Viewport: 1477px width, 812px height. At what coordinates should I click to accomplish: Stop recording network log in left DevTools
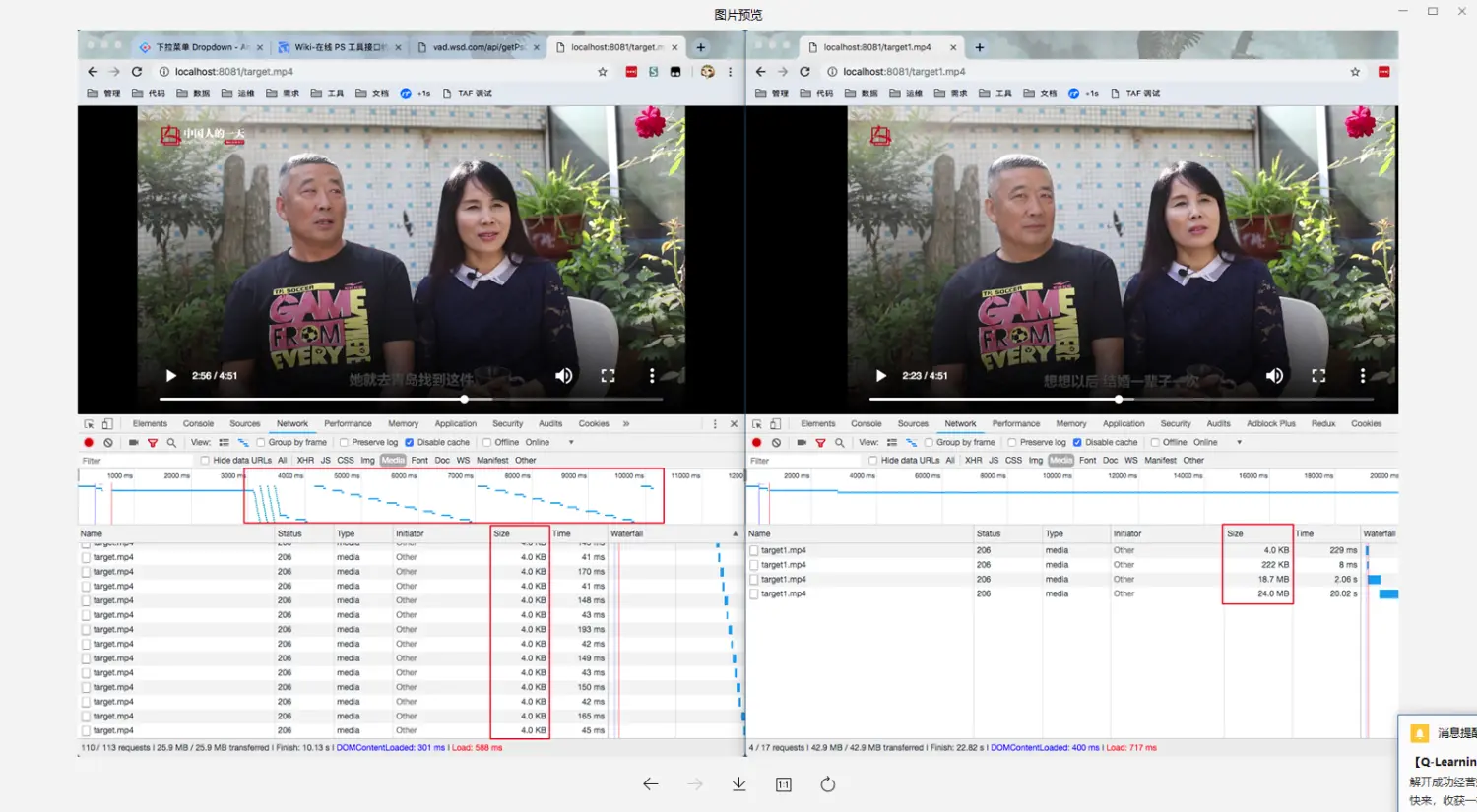(x=89, y=443)
